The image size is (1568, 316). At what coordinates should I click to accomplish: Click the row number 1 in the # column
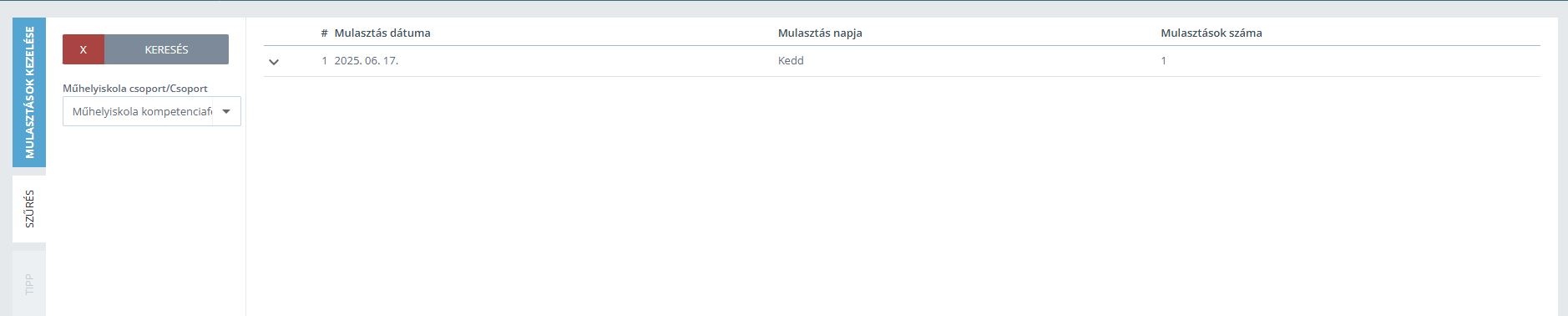click(x=325, y=61)
